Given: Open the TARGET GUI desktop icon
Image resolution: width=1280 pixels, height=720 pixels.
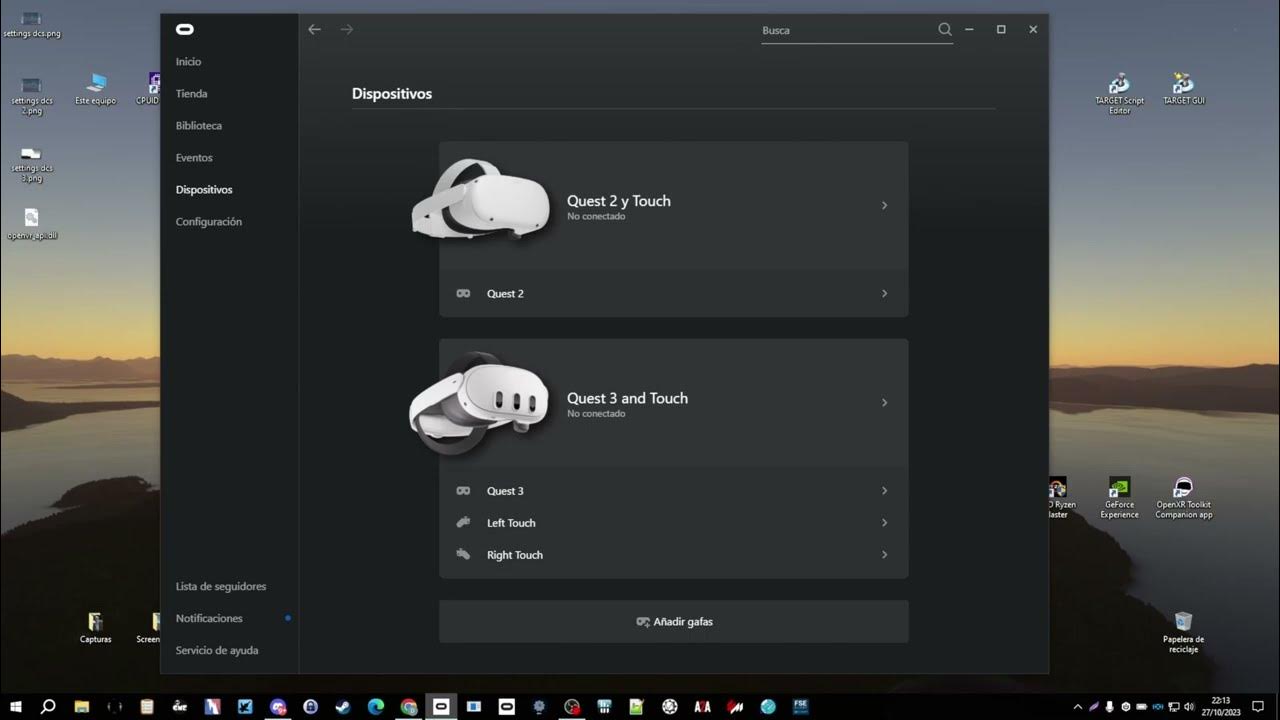Looking at the screenshot, I should [1184, 88].
